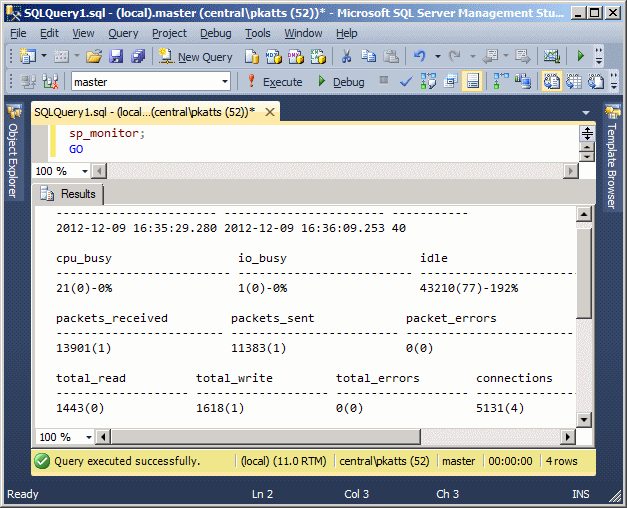Toggle the Results to Grid icon
Screen dimensions: 627x508
pos(574,82)
